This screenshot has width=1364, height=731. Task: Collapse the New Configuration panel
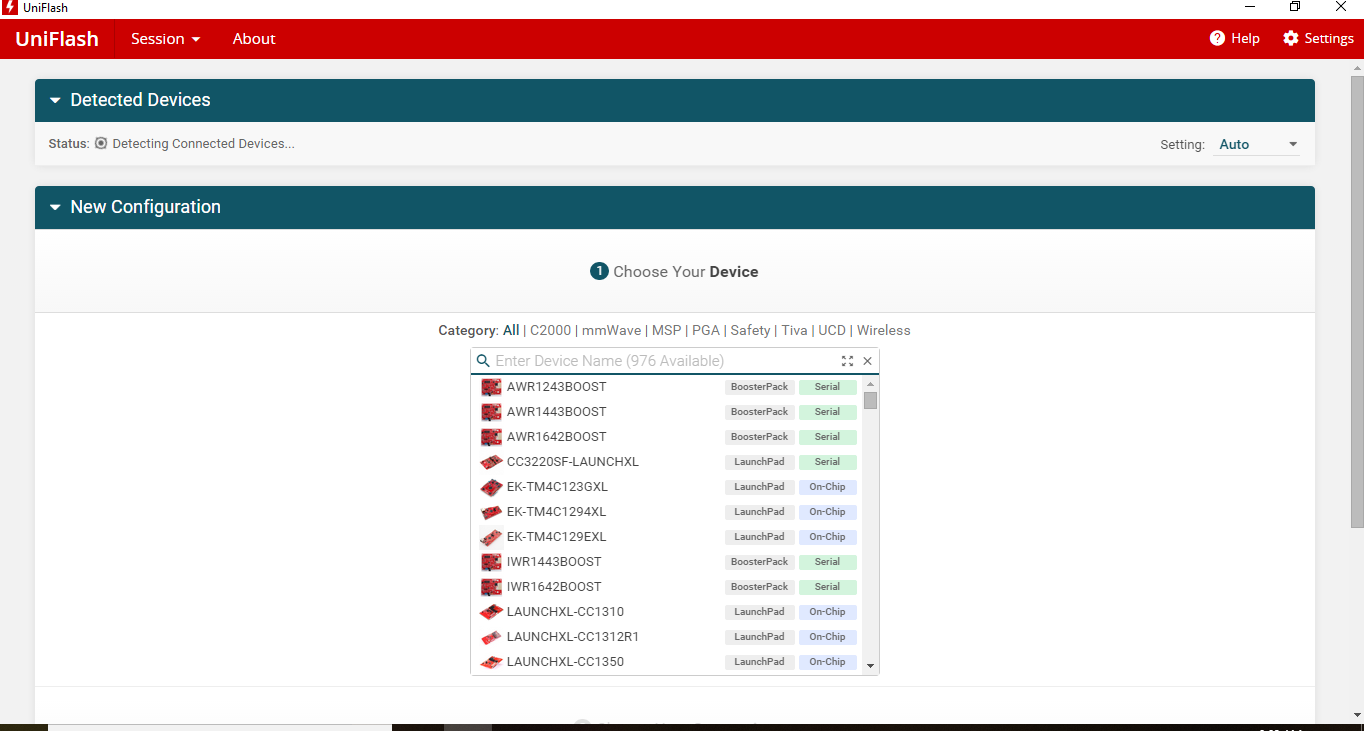(x=55, y=207)
